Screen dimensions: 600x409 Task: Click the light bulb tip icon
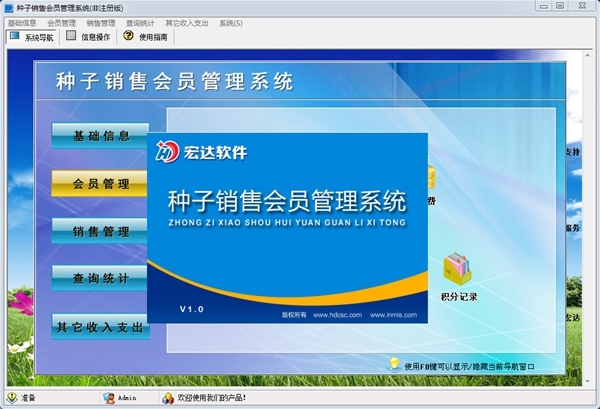coord(394,365)
